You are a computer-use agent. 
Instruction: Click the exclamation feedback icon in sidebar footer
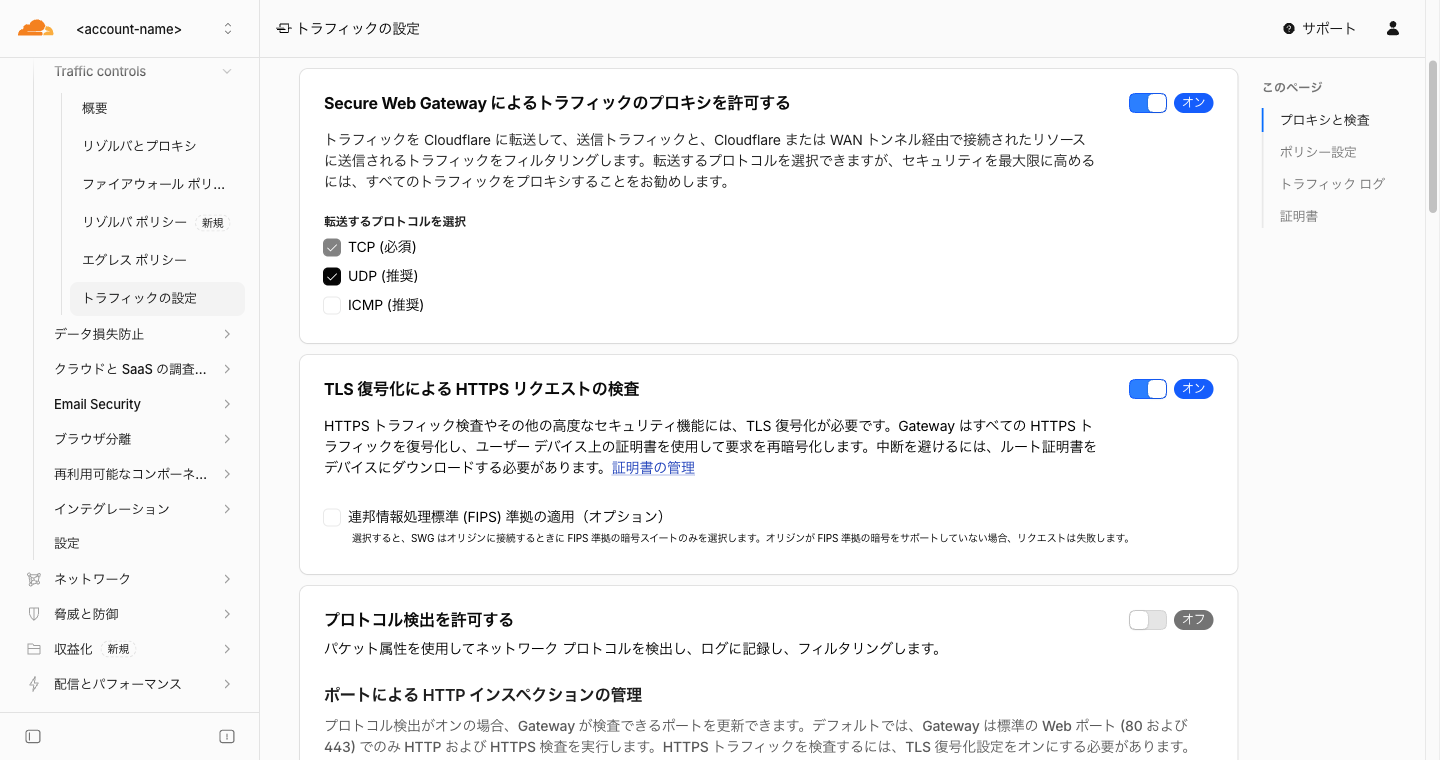(227, 737)
